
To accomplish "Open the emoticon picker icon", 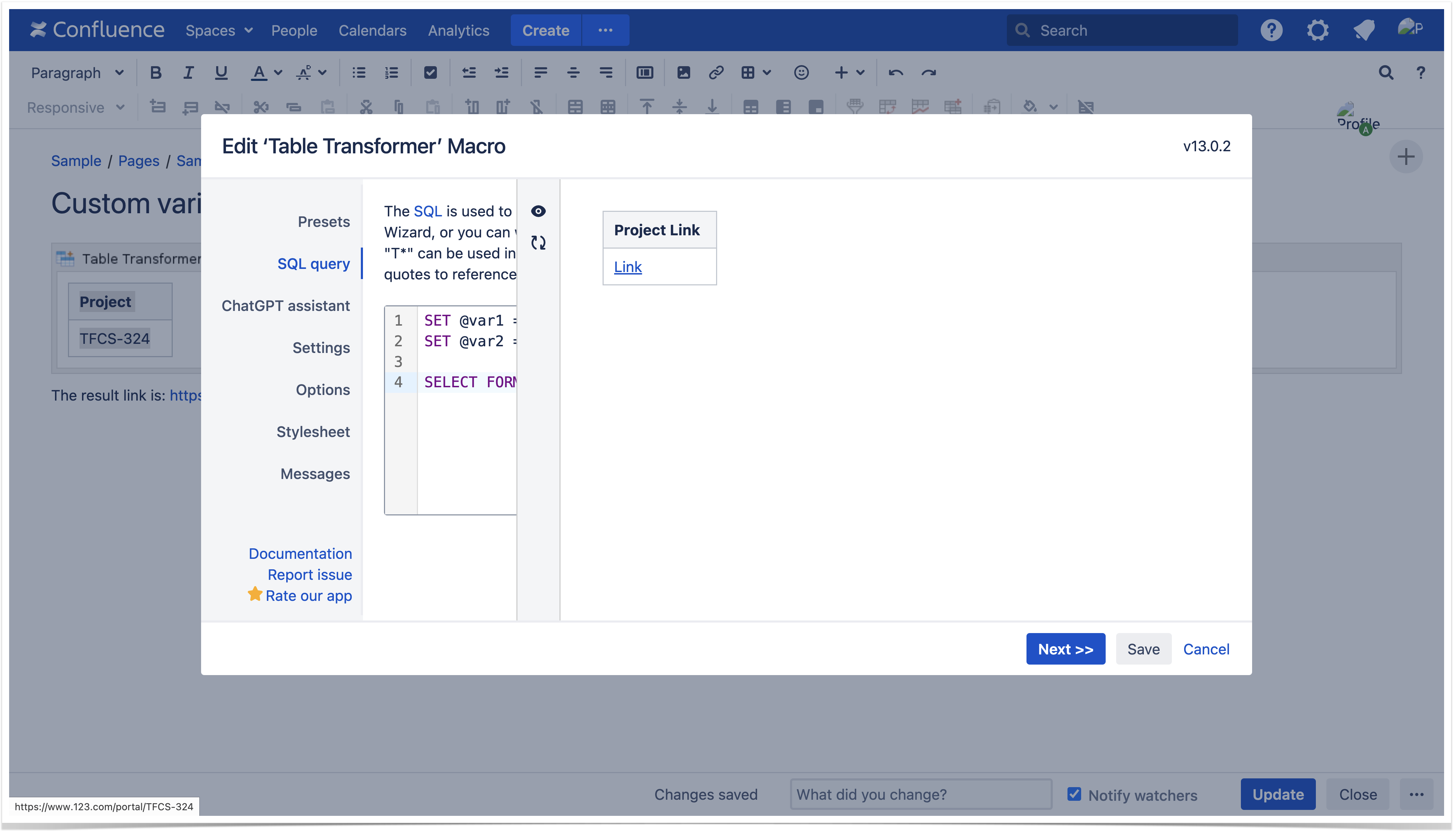I will pyautogui.click(x=801, y=73).
